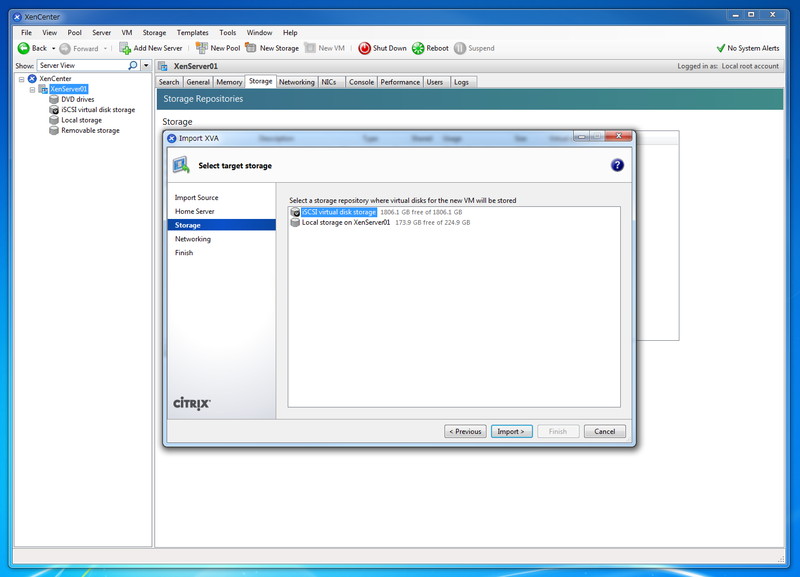Click the Cancel button in Import XVA

pos(605,432)
